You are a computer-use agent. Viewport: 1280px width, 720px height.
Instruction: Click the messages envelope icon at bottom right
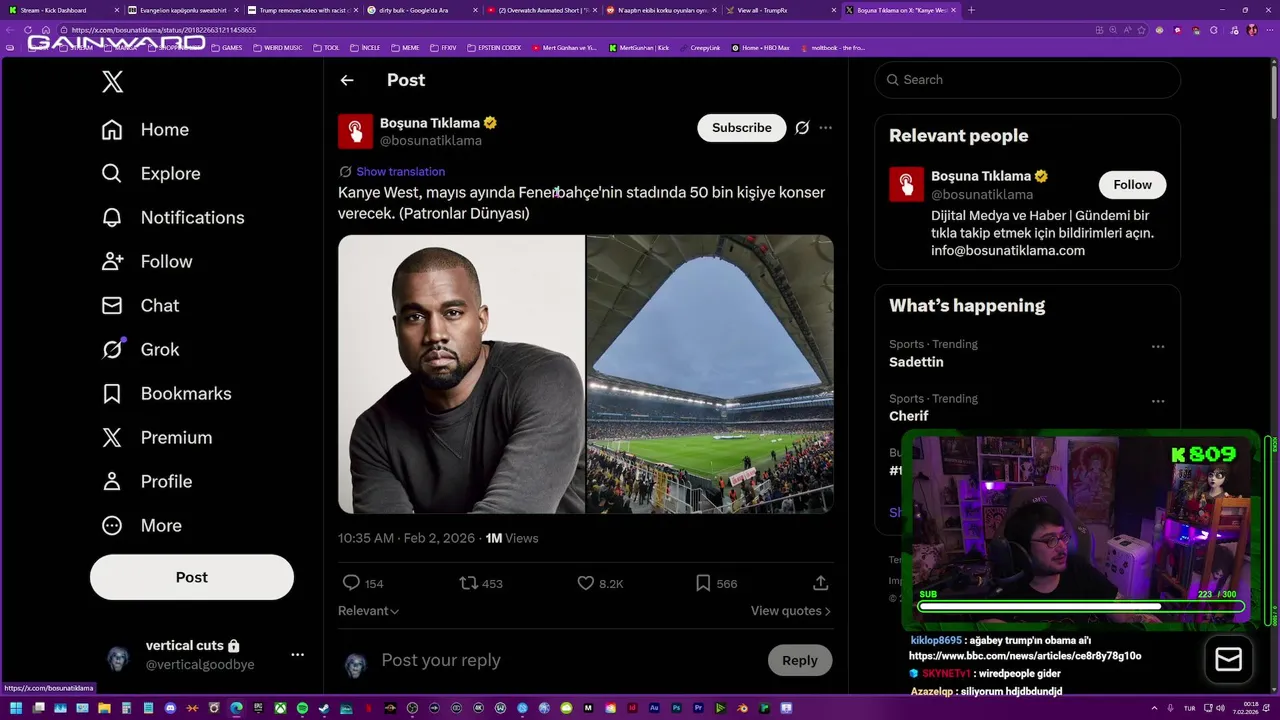1228,660
